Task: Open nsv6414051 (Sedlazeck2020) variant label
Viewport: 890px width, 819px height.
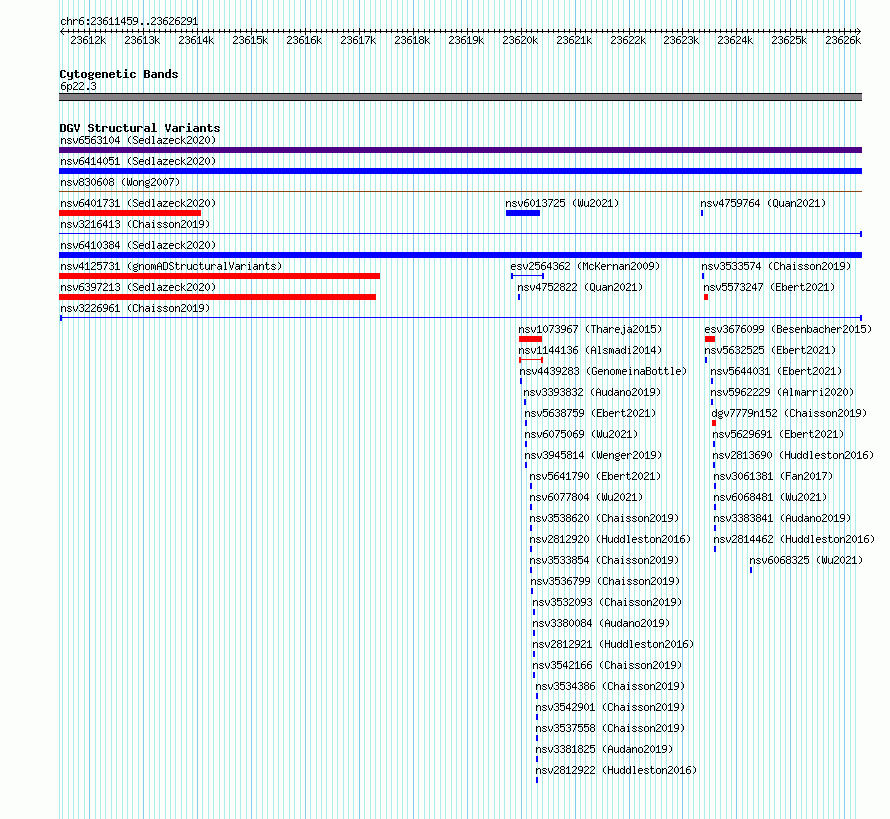Action: pos(138,161)
